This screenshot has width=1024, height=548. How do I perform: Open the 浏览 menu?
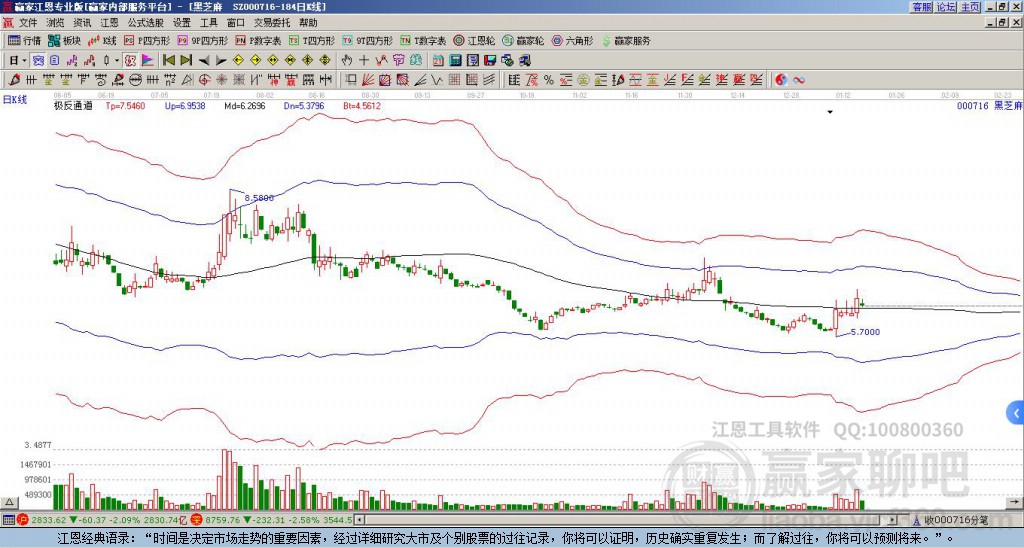pyautogui.click(x=56, y=23)
